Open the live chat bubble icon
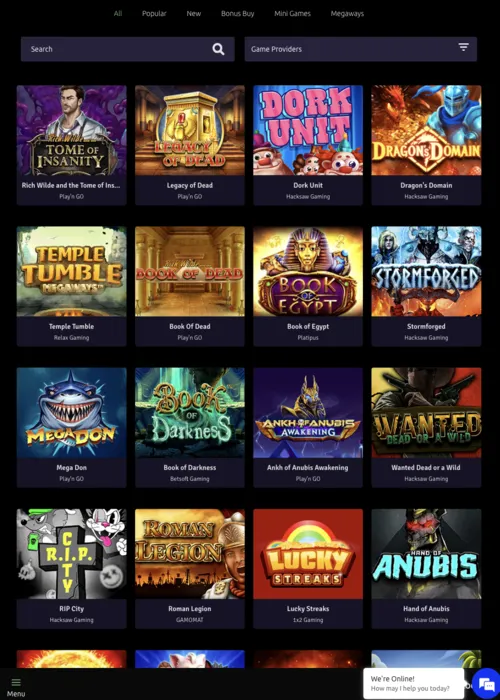Image resolution: width=500 pixels, height=700 pixels. 485,683
